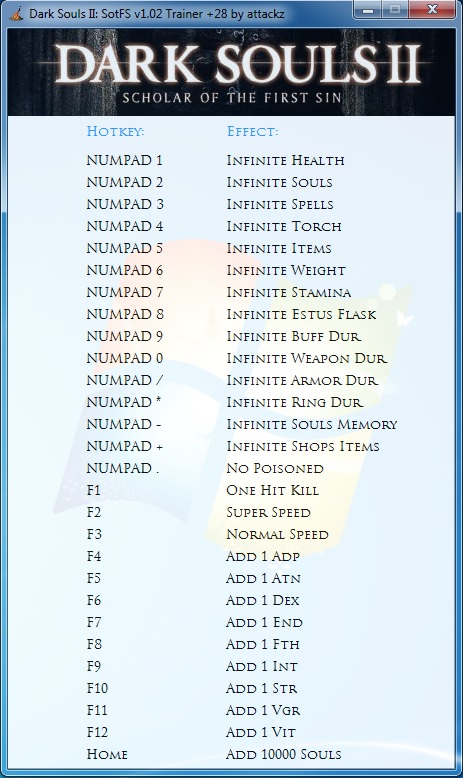Viewport: 463px width, 778px height.
Task: Select the Infinite Shops Items text
Action: click(x=303, y=446)
